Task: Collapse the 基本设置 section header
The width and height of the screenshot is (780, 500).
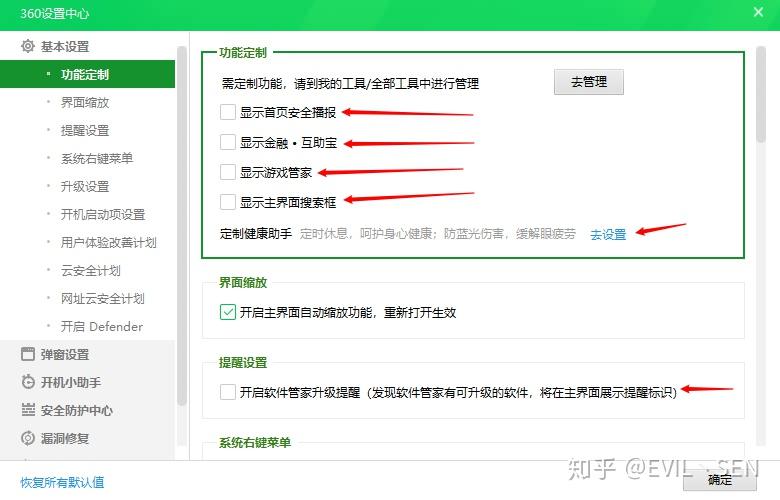Action: [65, 46]
